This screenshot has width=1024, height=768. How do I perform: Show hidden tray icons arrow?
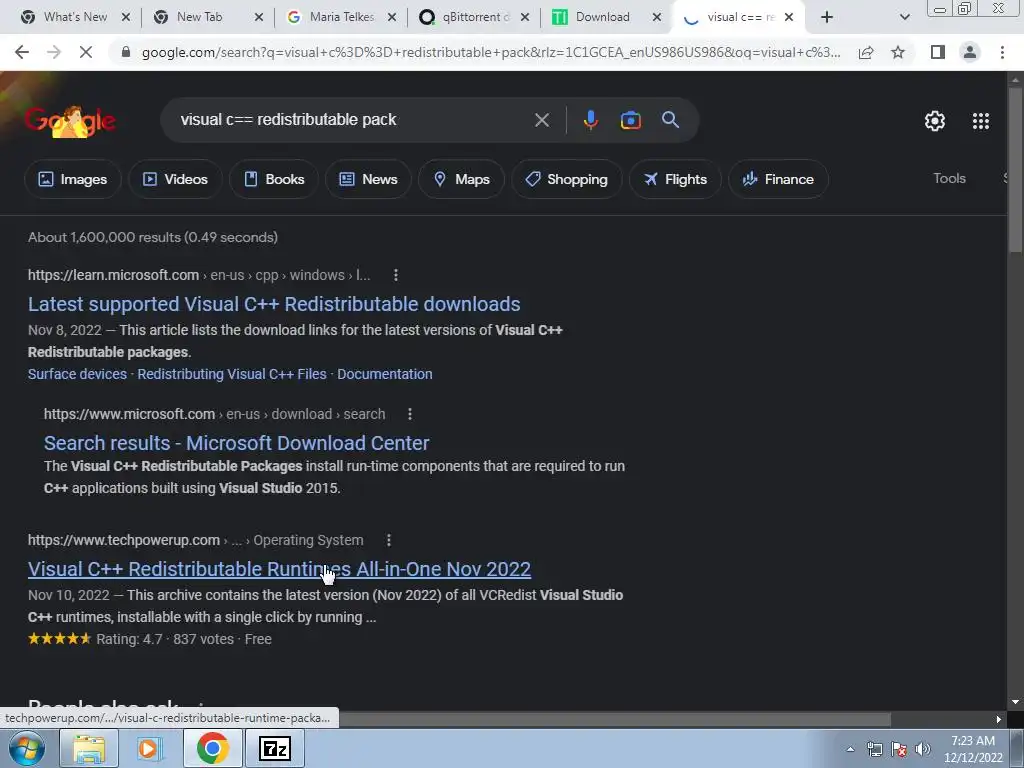pos(850,749)
